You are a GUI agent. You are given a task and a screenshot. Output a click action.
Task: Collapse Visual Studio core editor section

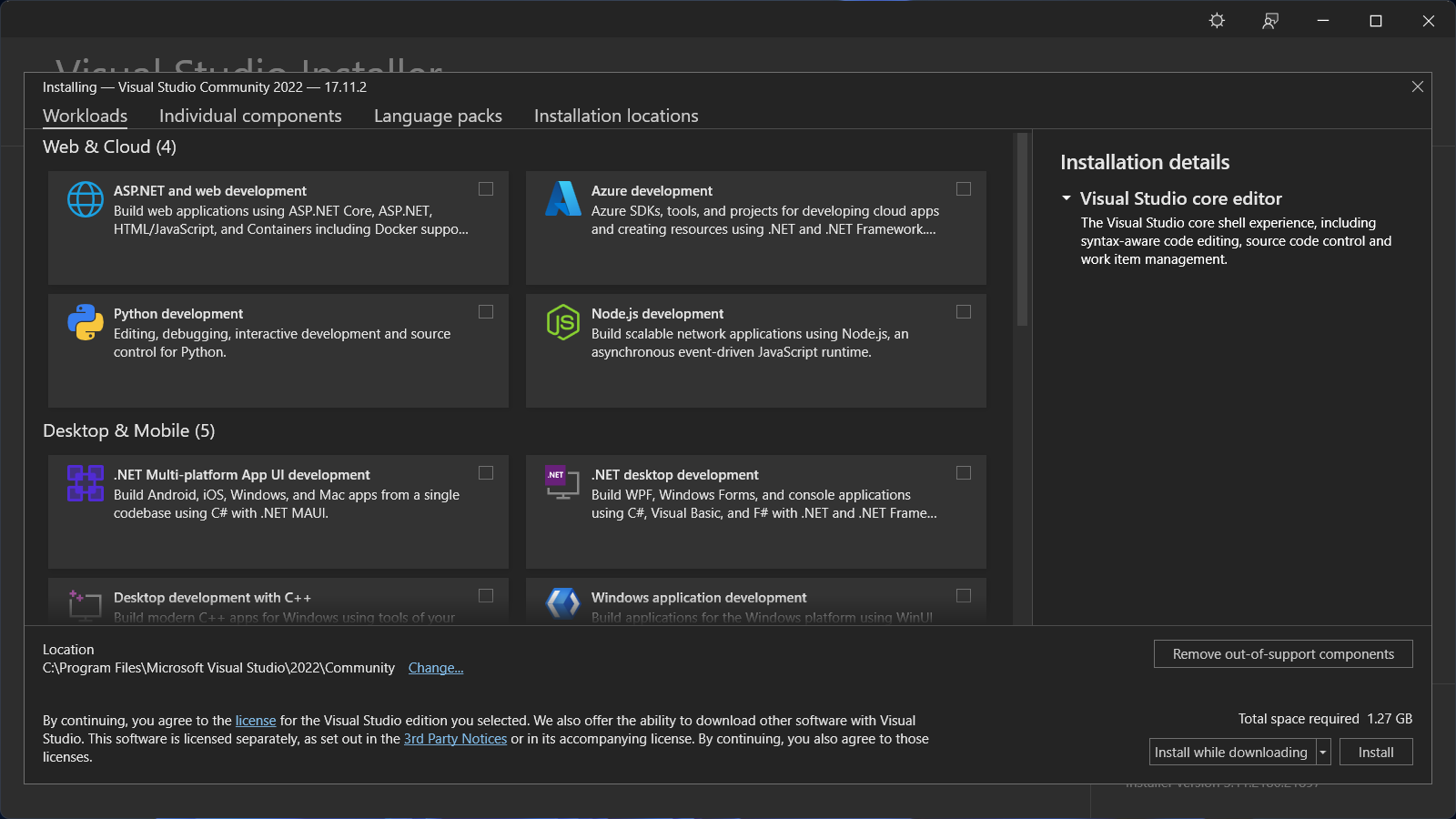1067,197
